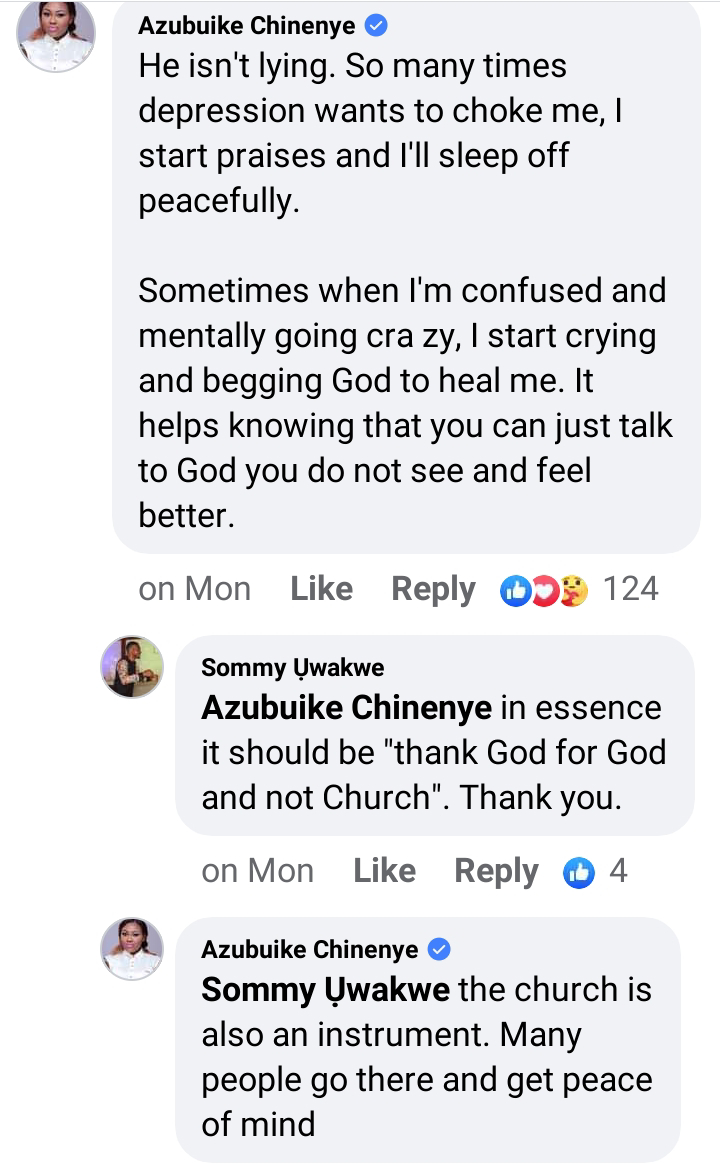Reply to Sommy Uwakwe's comment
This screenshot has height=1176, width=720.
[496, 872]
